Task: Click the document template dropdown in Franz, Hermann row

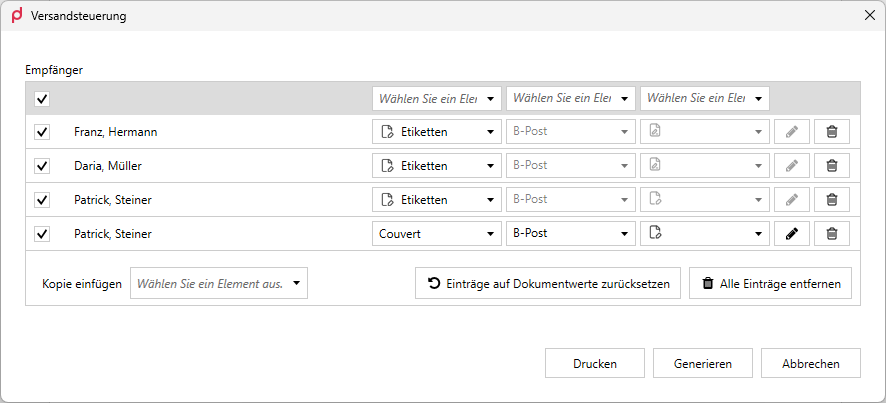Action: pyautogui.click(x=705, y=132)
